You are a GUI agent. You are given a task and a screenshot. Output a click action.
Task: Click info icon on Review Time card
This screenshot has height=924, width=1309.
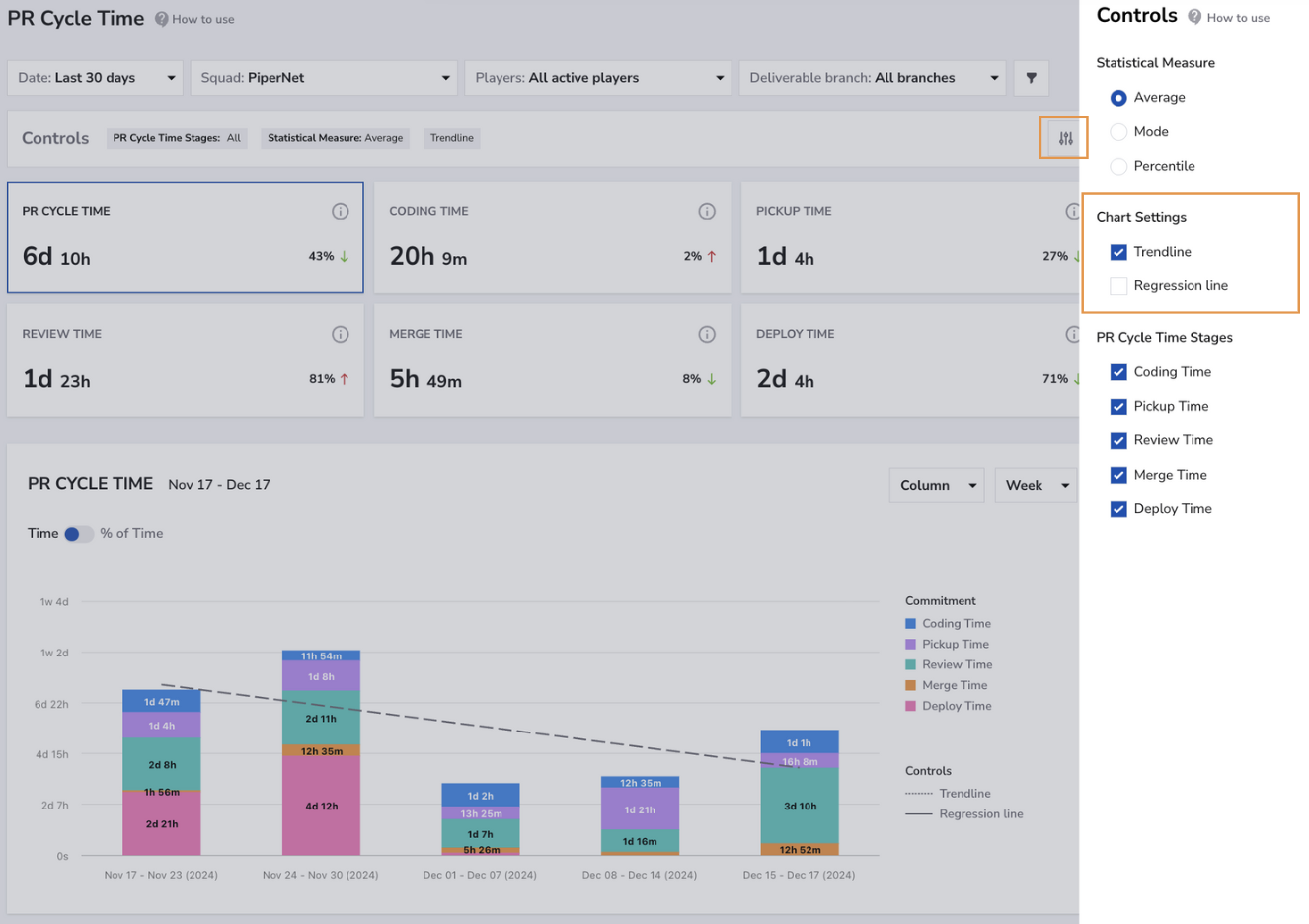click(x=341, y=334)
